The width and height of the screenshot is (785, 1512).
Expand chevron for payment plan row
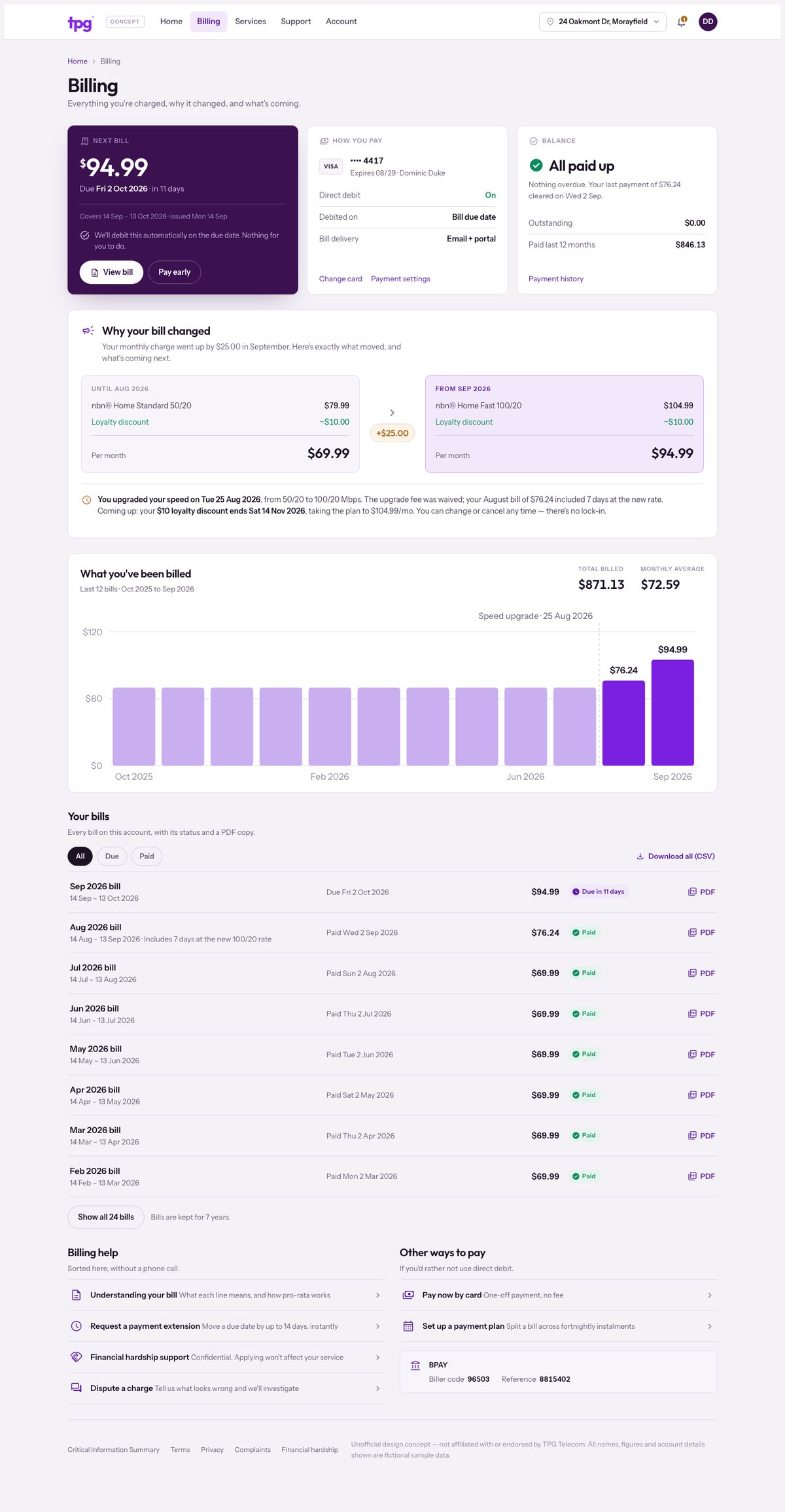pyautogui.click(x=710, y=1326)
